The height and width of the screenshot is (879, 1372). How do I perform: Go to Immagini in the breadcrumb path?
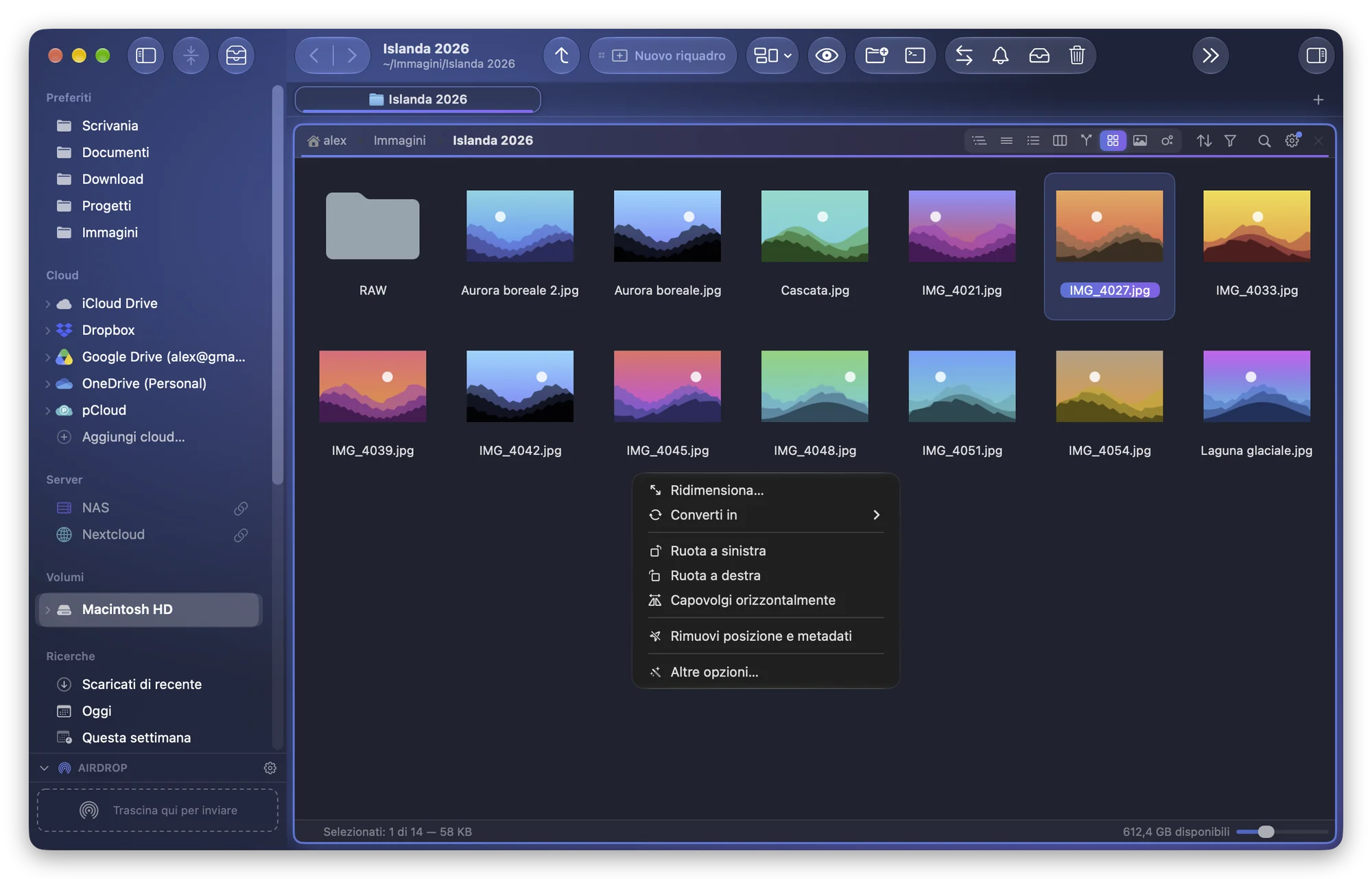tap(399, 141)
